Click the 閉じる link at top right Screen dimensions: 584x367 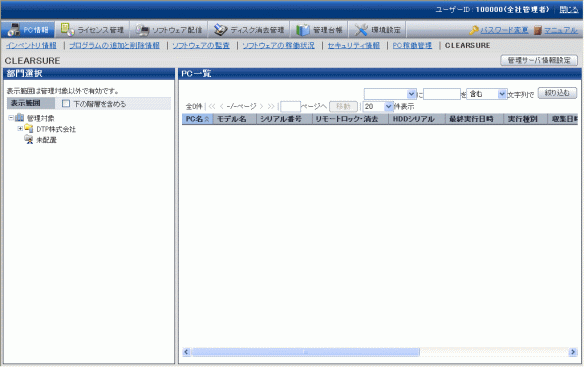(569, 10)
